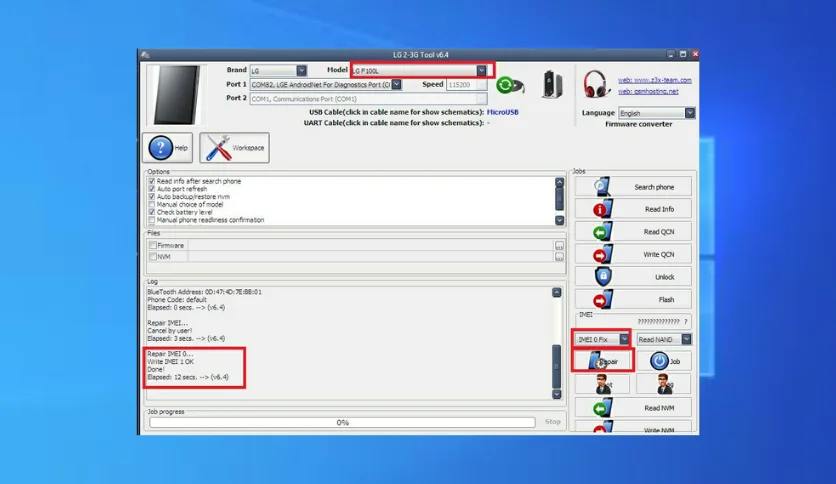Close the LG 2-3G Tool window
This screenshot has height=484, width=836.
pyautogui.click(x=695, y=54)
